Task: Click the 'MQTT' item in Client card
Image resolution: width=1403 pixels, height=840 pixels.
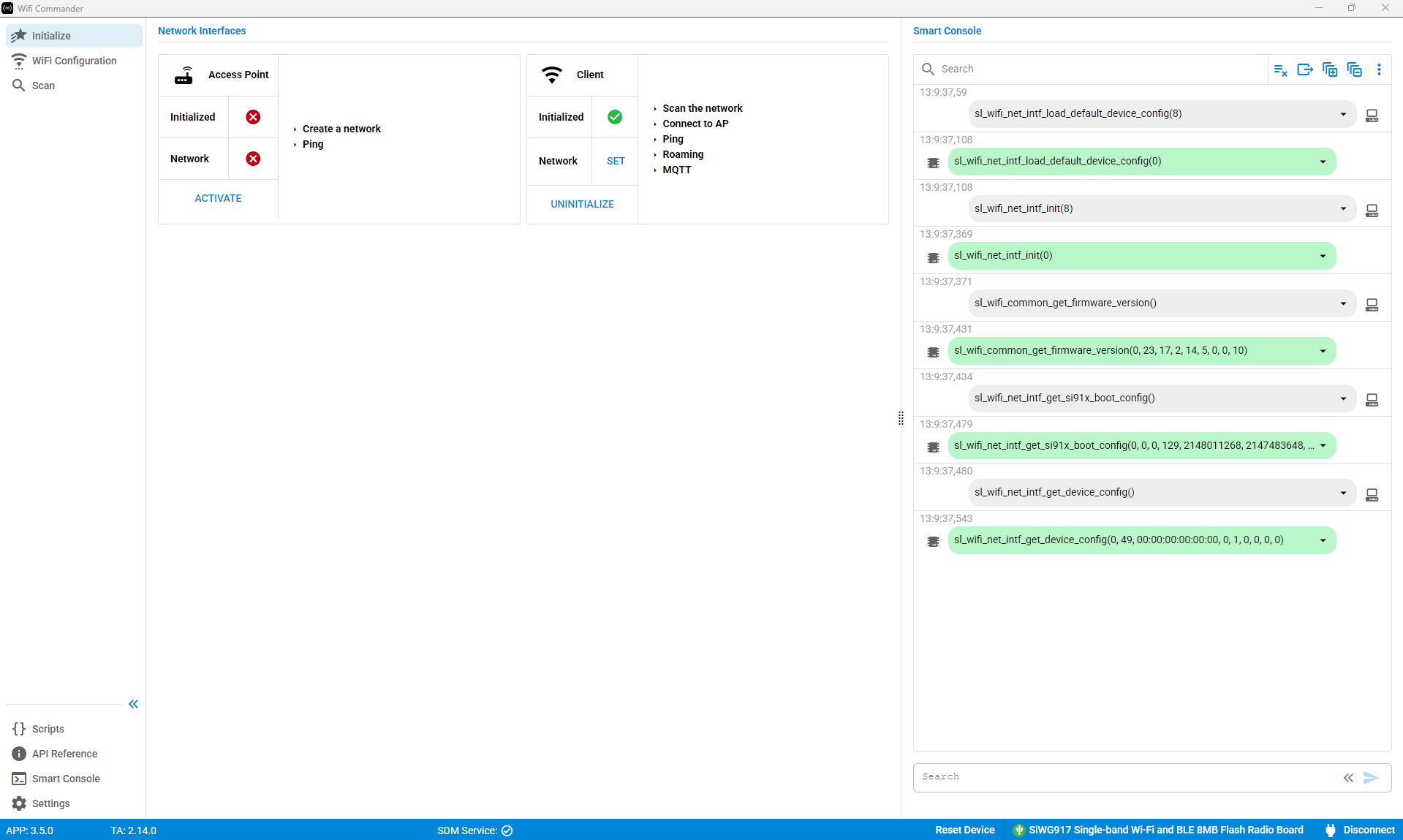Action: click(676, 170)
